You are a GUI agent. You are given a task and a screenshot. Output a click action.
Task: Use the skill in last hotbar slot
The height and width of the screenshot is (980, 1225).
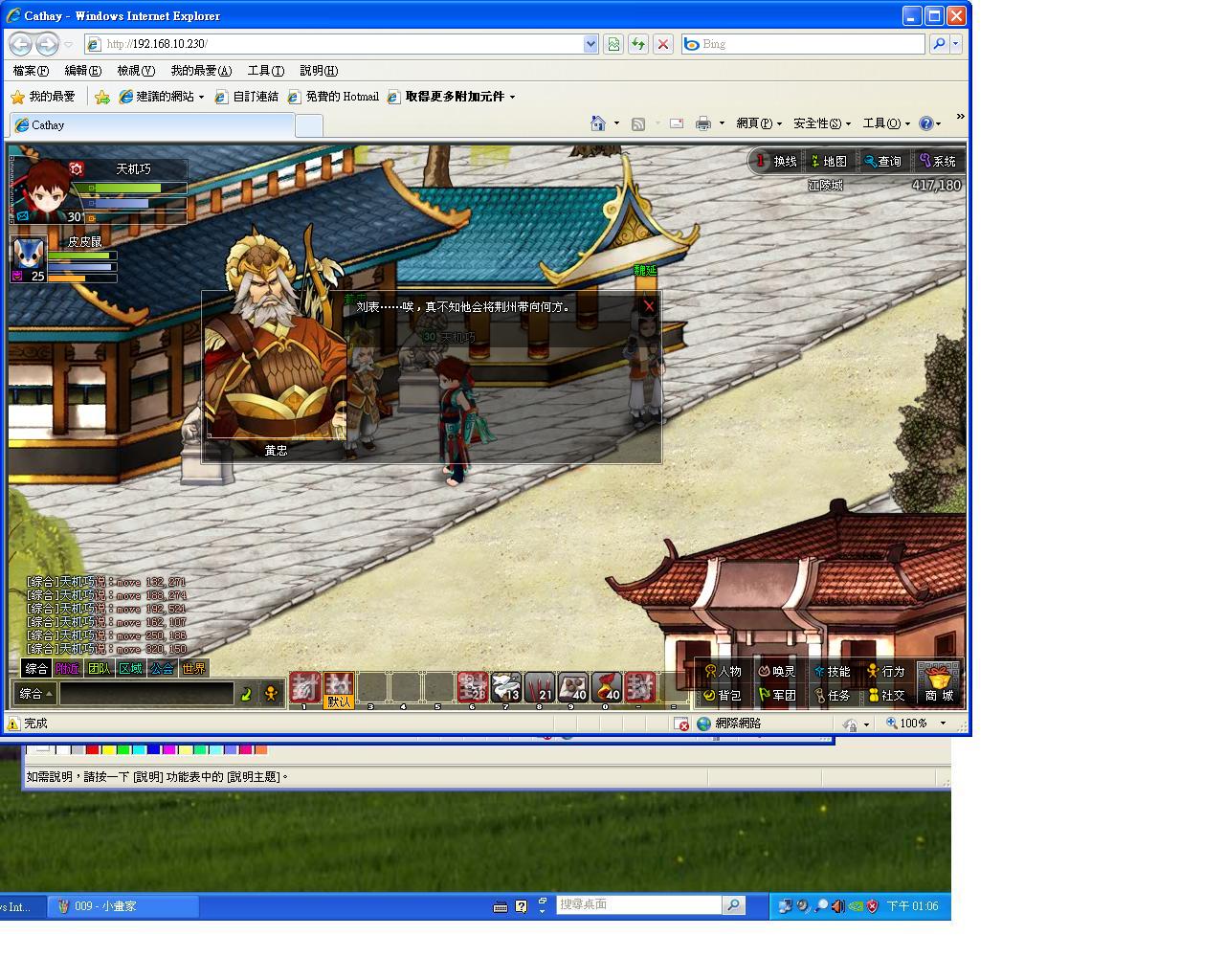click(640, 687)
